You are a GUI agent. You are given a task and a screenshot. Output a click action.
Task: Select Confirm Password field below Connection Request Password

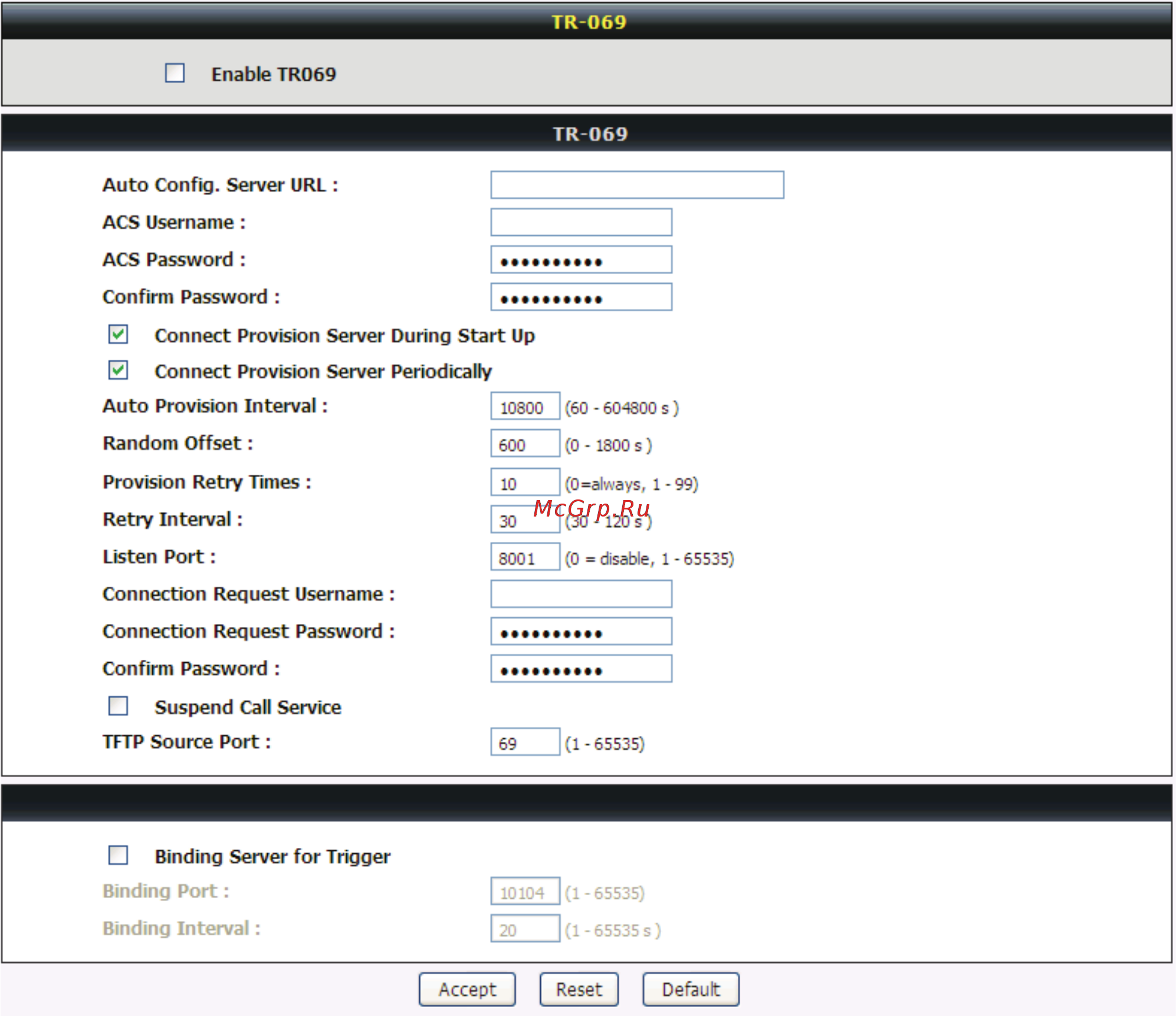(x=581, y=669)
